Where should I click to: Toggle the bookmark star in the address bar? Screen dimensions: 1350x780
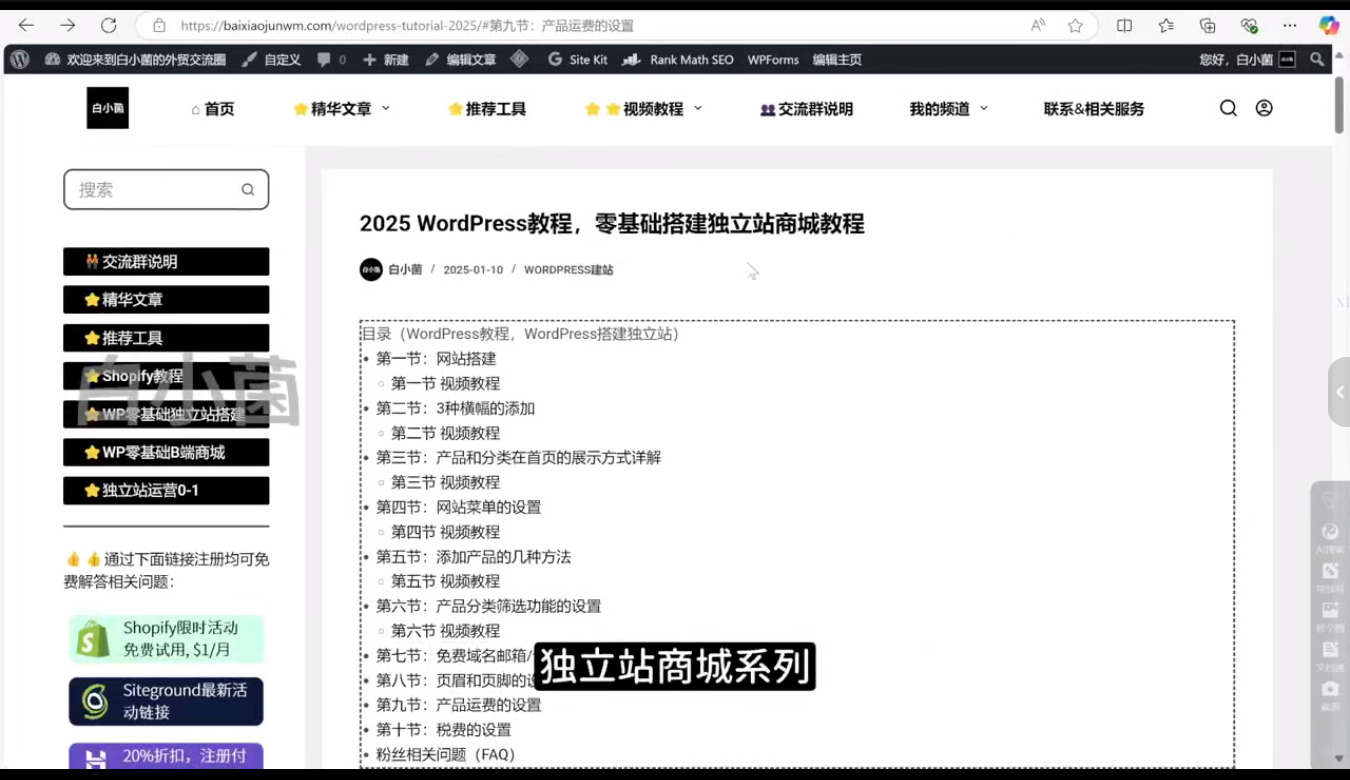[x=1074, y=25]
